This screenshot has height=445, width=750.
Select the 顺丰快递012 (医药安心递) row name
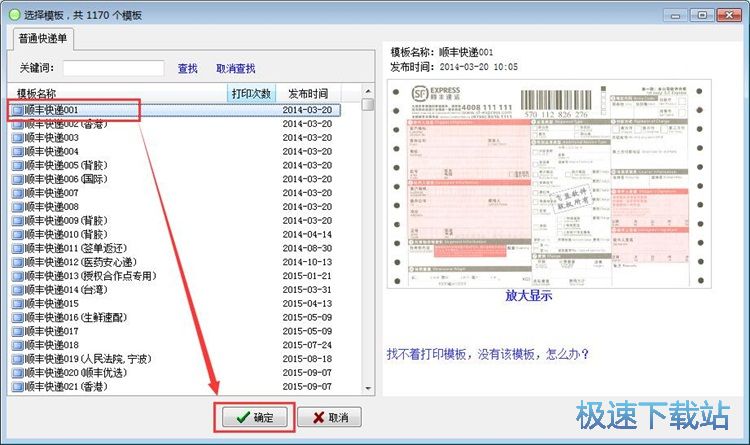pyautogui.click(x=80, y=263)
